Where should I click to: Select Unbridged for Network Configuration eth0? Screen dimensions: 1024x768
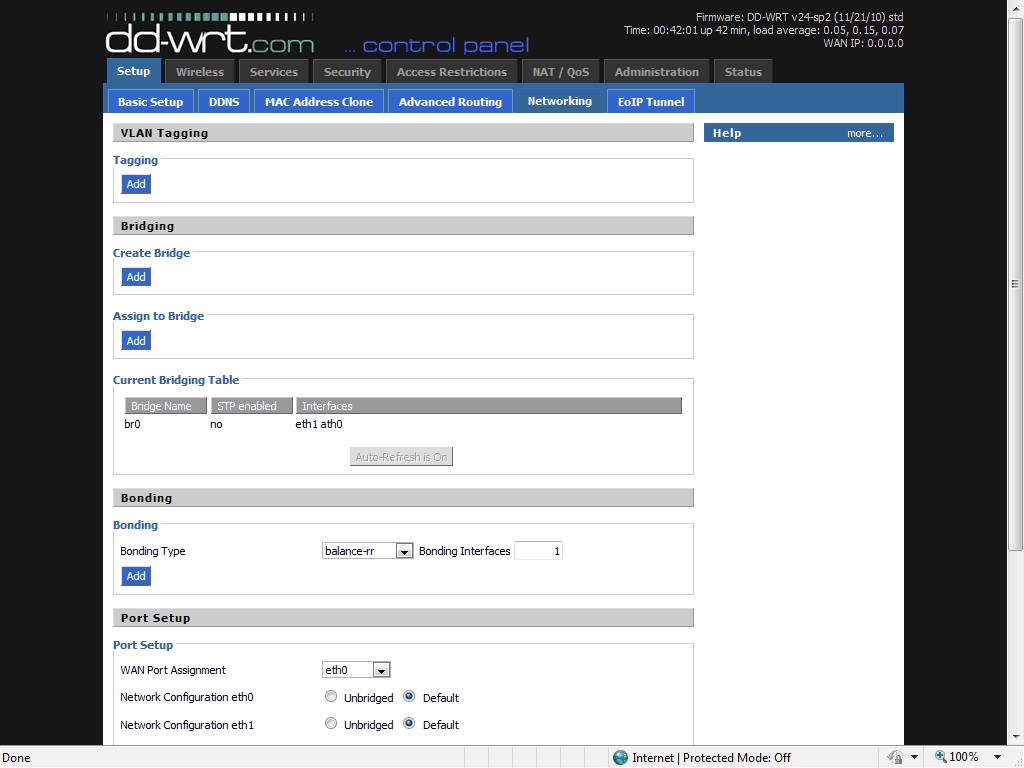[331, 697]
